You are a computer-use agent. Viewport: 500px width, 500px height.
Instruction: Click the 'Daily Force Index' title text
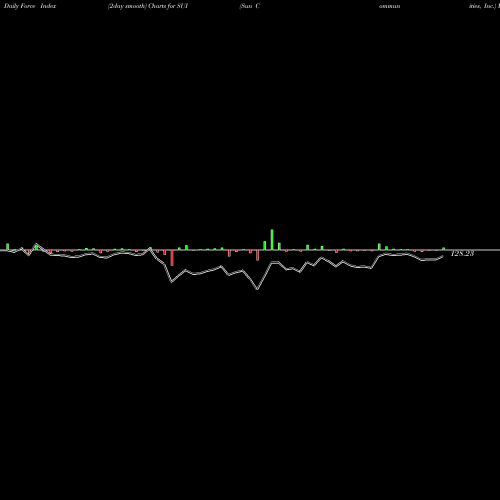point(30,6)
